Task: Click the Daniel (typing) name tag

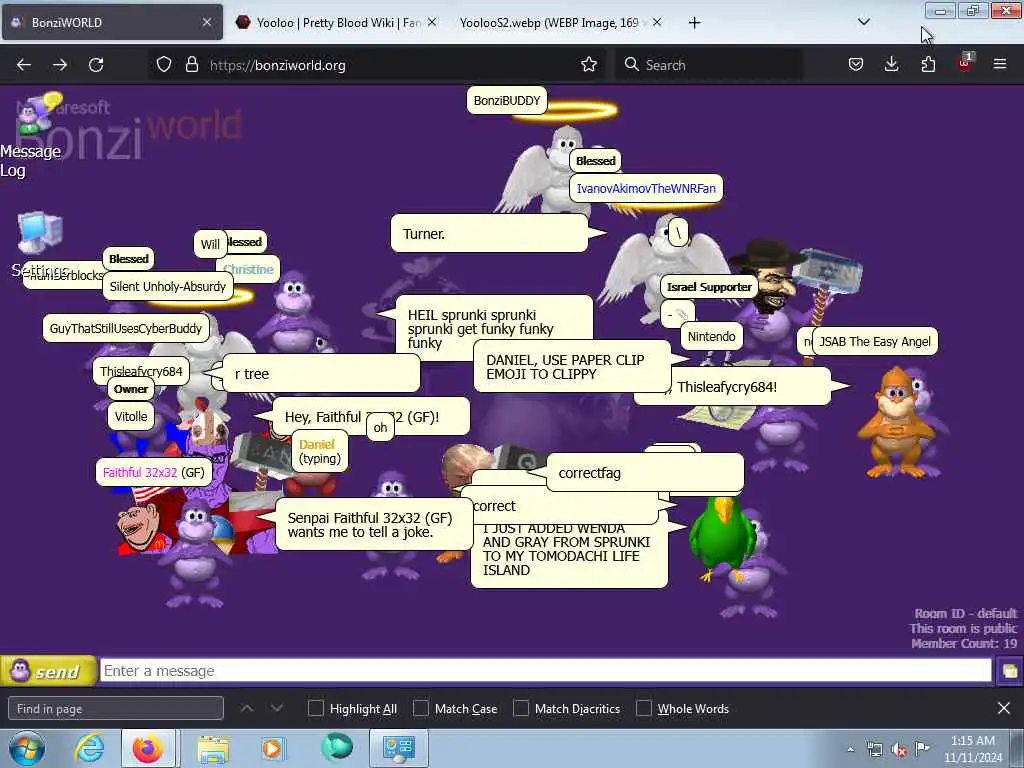Action: pyautogui.click(x=320, y=451)
